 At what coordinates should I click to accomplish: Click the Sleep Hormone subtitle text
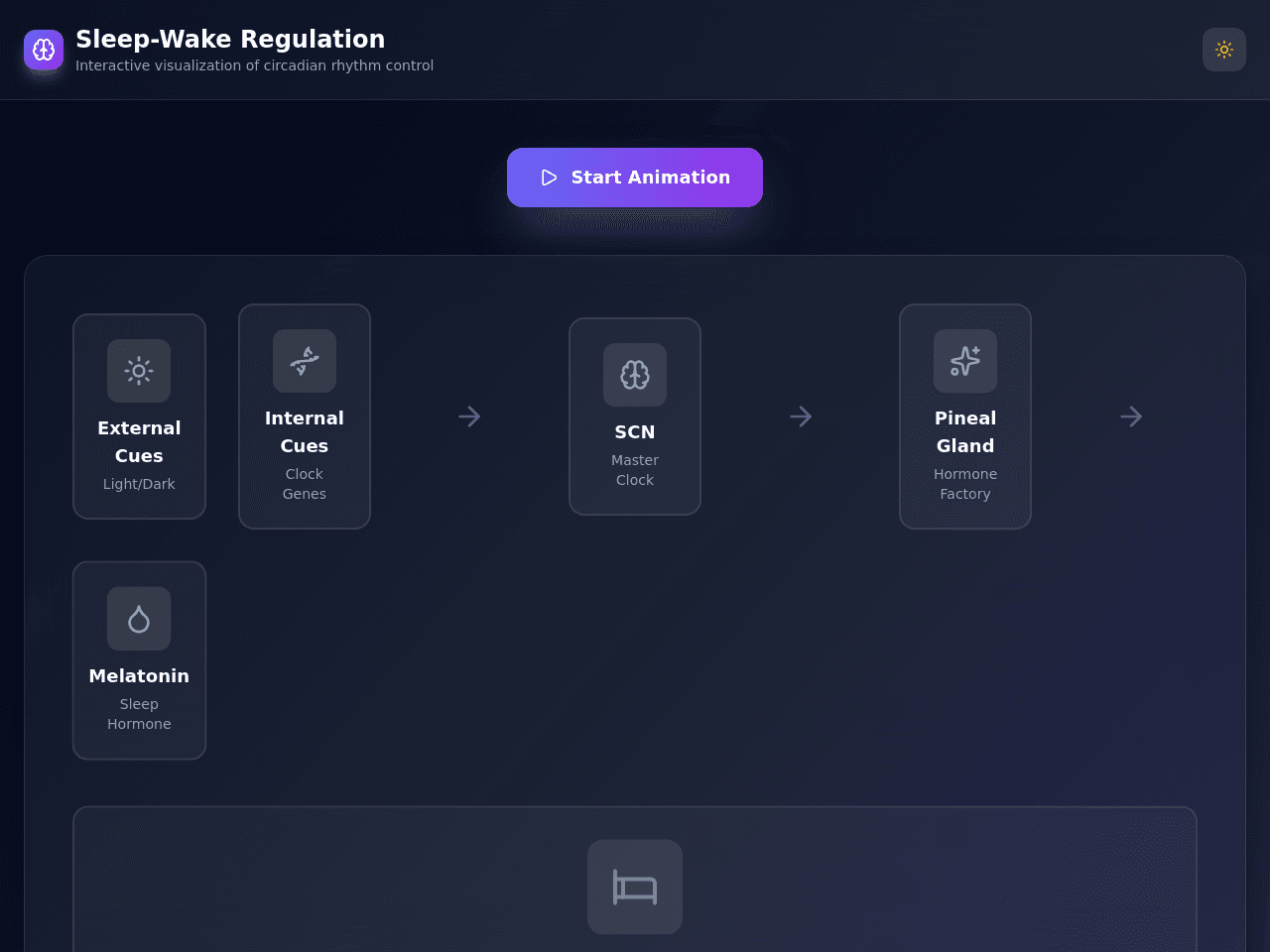[139, 714]
